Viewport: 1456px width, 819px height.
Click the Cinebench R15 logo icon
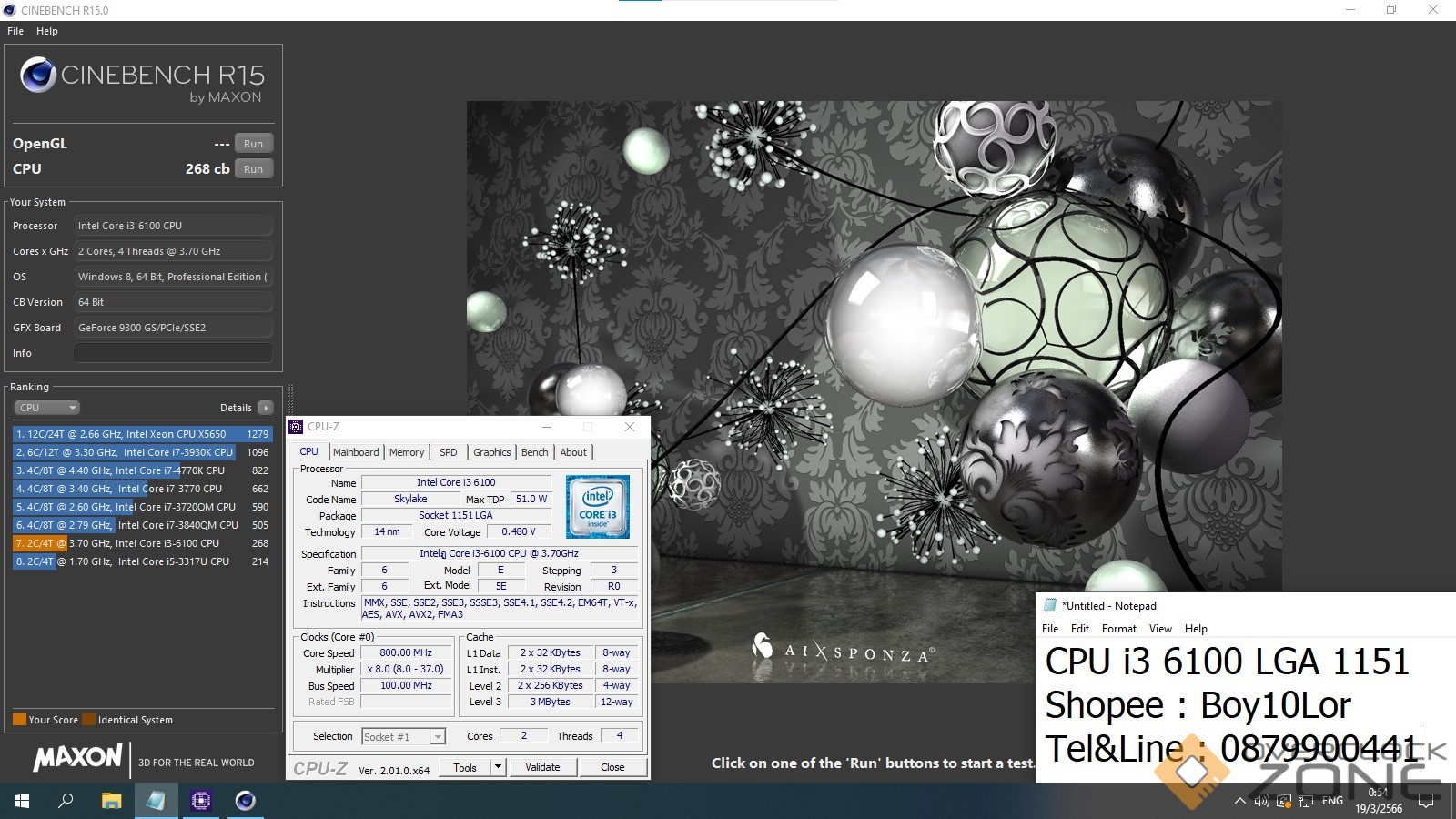(x=38, y=75)
